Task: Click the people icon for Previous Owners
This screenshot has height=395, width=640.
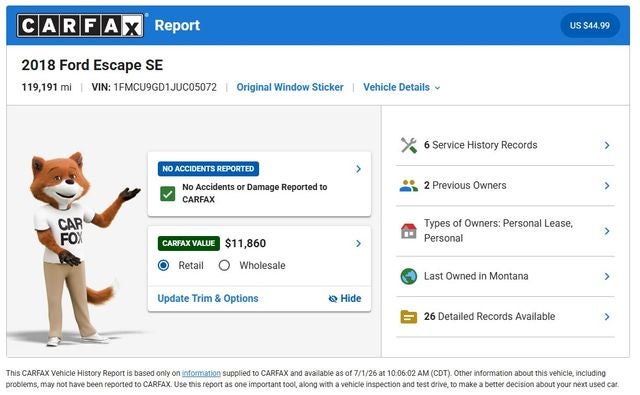Action: [x=409, y=186]
